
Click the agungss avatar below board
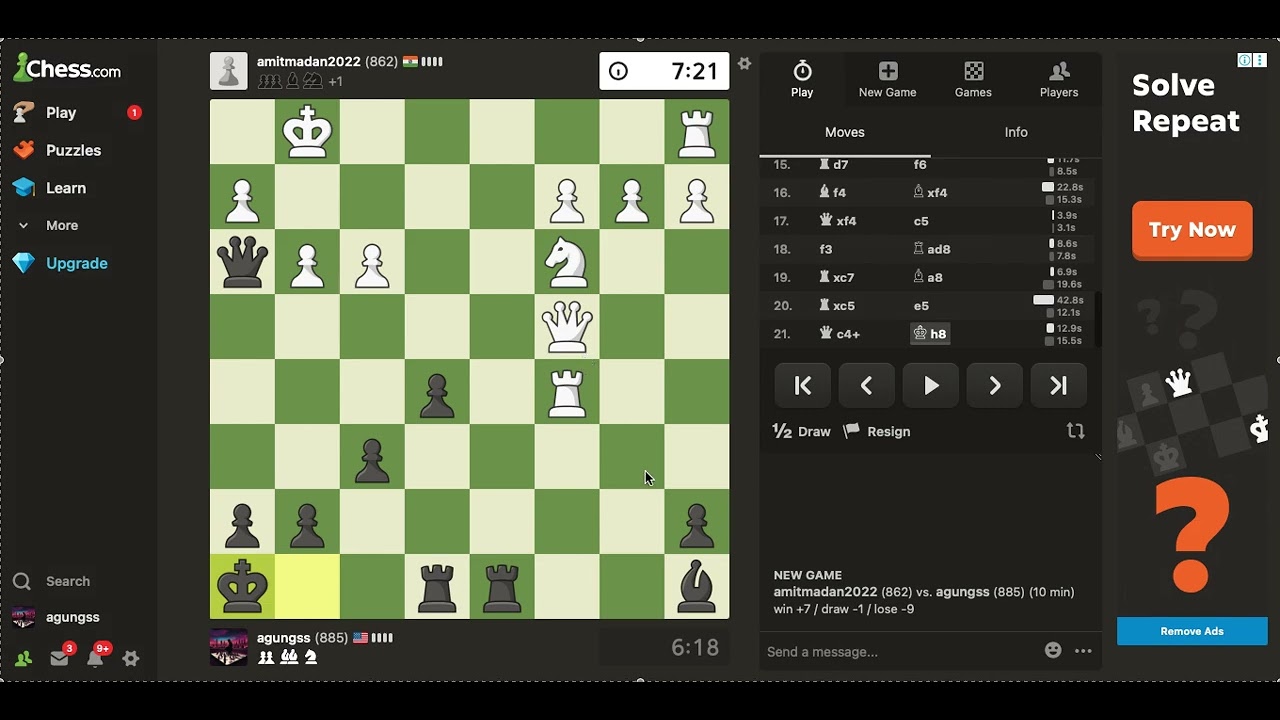coord(229,647)
